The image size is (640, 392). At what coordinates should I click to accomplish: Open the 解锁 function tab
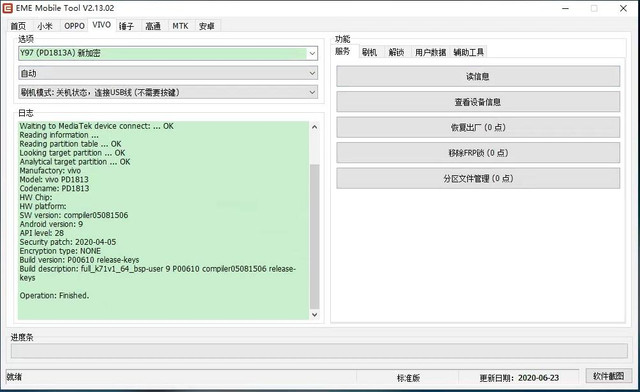[x=396, y=52]
